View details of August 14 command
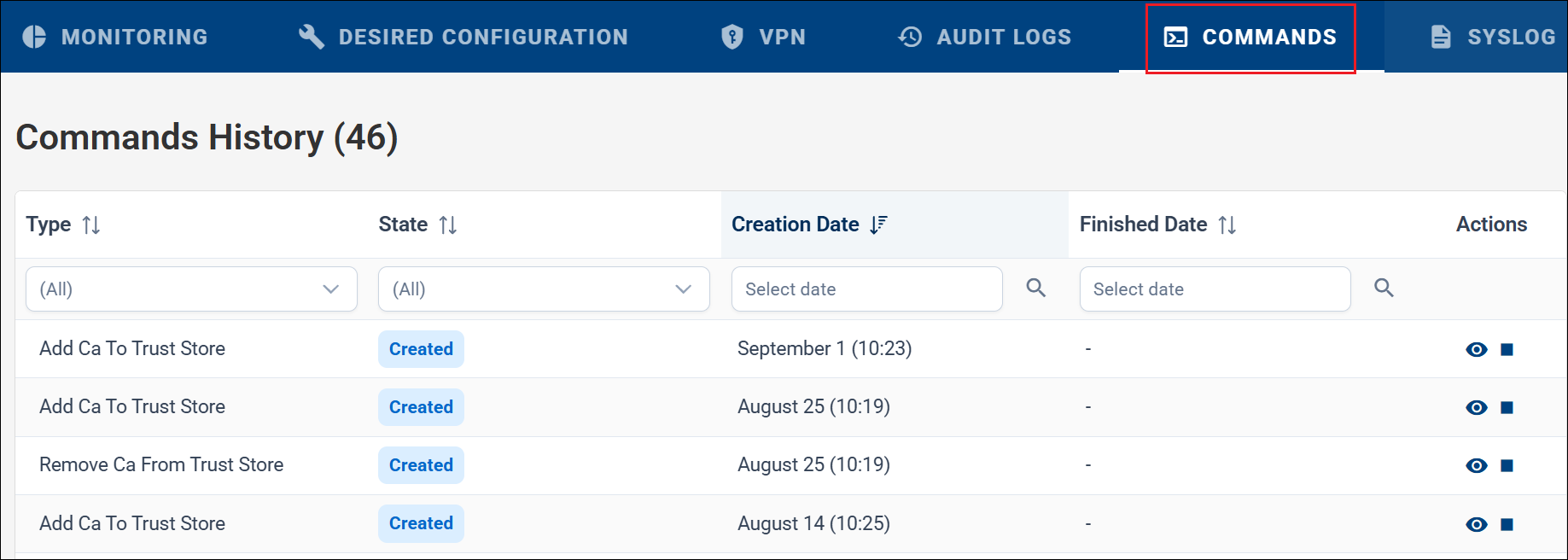The height and width of the screenshot is (560, 1568). pyautogui.click(x=1476, y=524)
